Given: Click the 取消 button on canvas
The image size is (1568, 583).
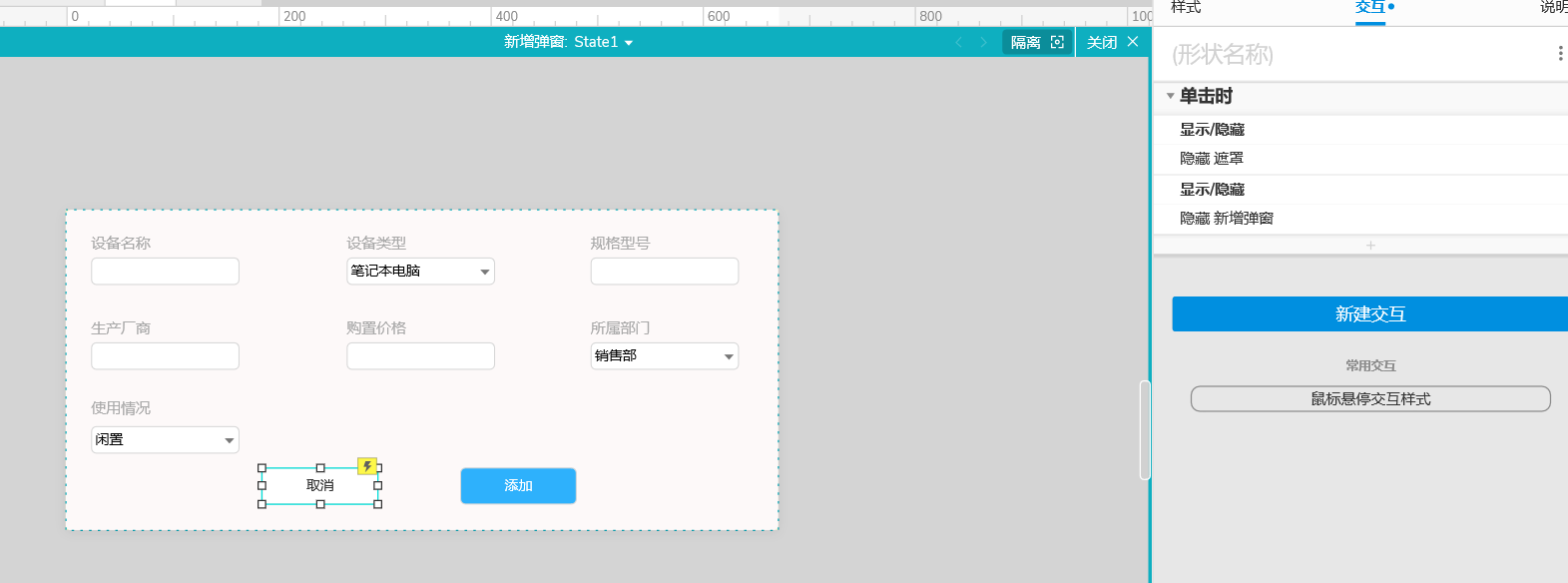Looking at the screenshot, I should tap(320, 486).
